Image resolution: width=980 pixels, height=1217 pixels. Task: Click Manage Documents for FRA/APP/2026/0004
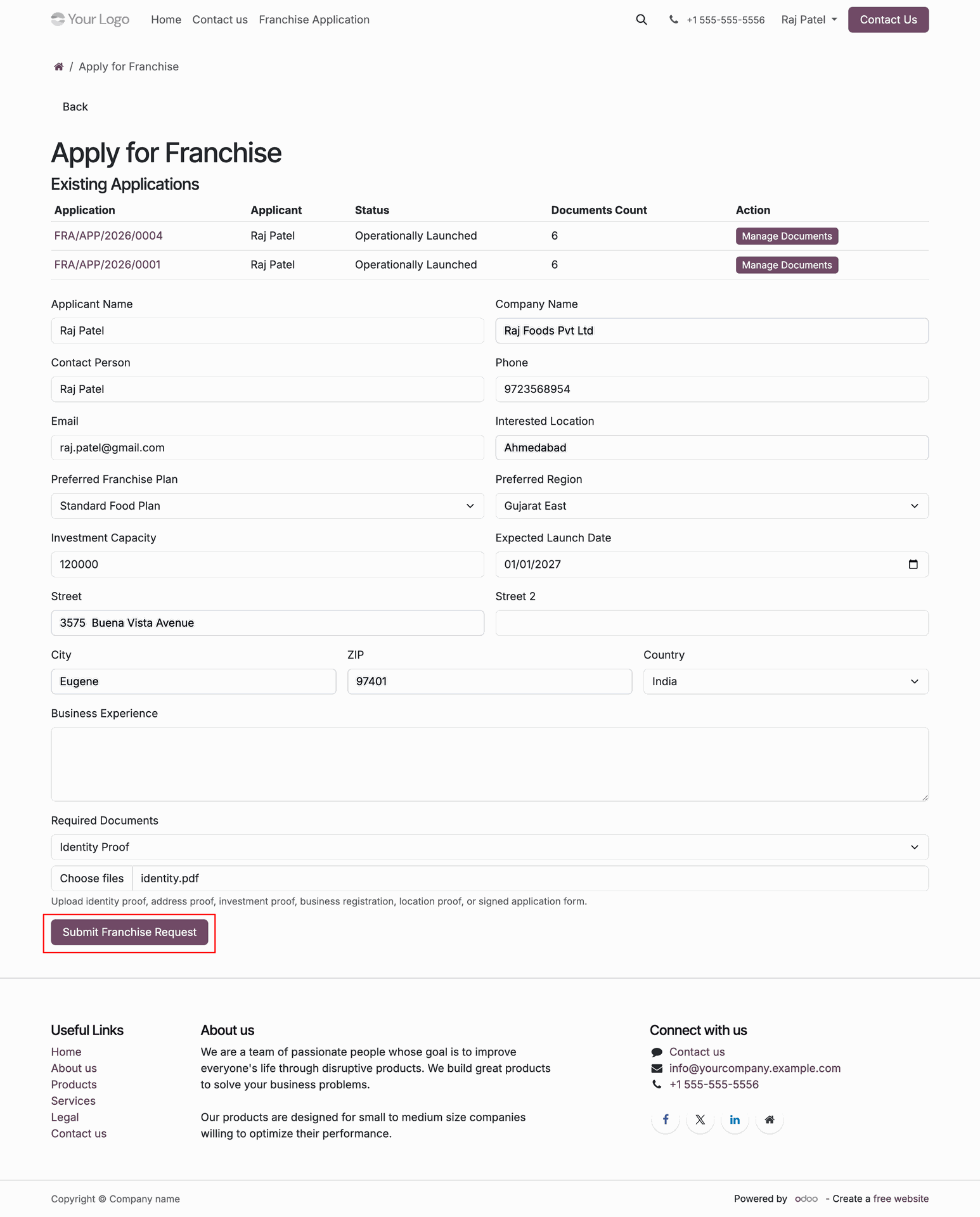click(787, 236)
